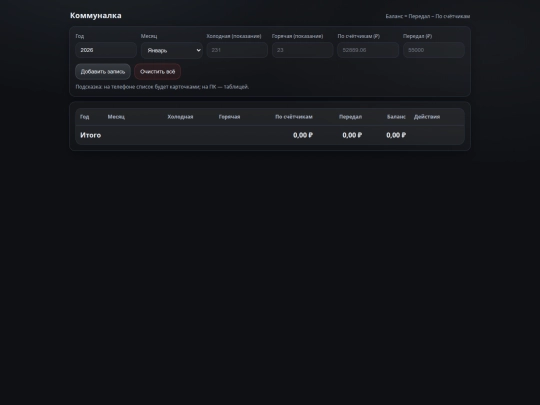Click the Передал table column header
This screenshot has height=405, width=540.
click(x=350, y=117)
